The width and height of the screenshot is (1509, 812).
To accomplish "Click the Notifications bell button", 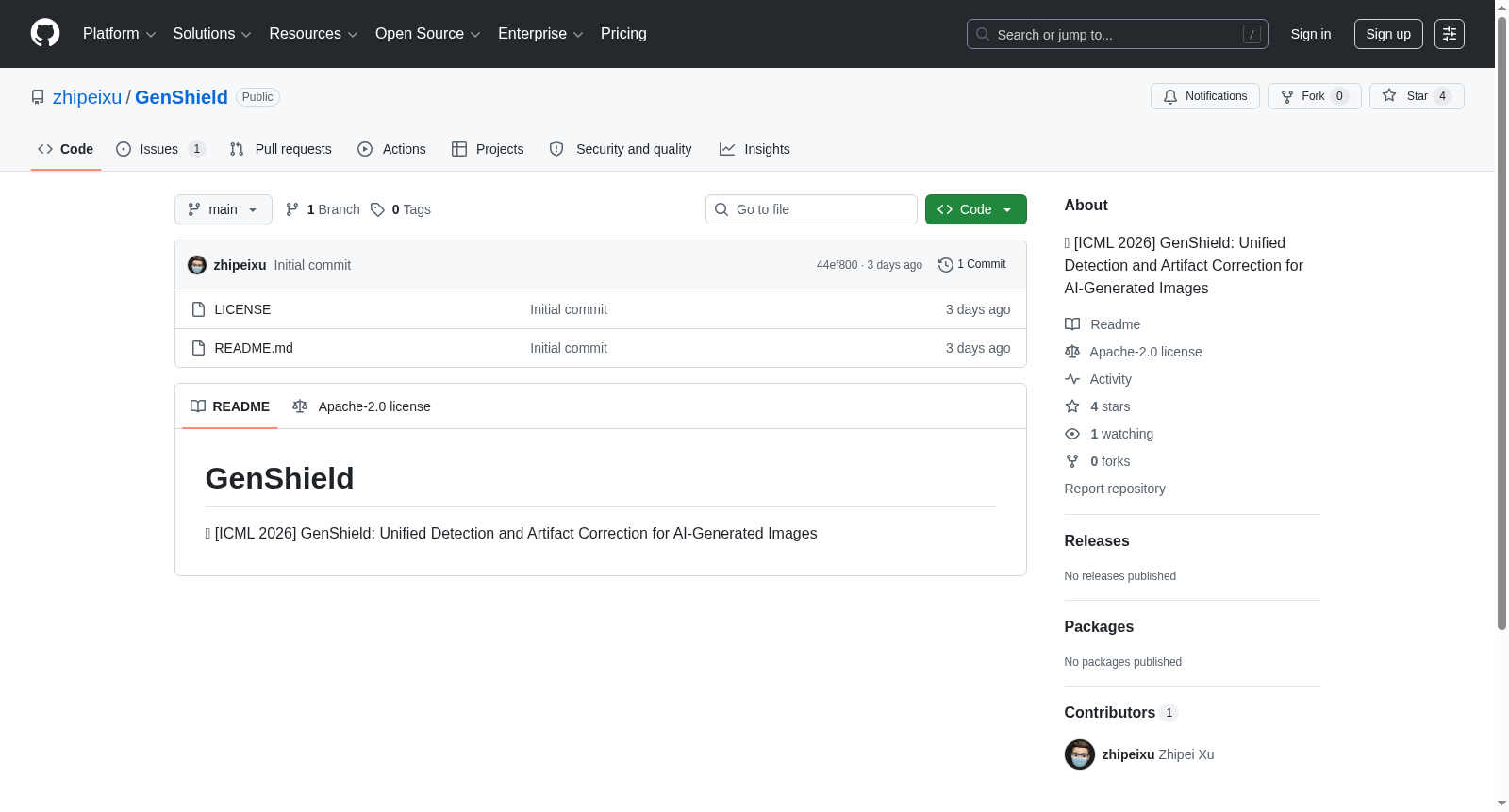I will (x=1204, y=96).
